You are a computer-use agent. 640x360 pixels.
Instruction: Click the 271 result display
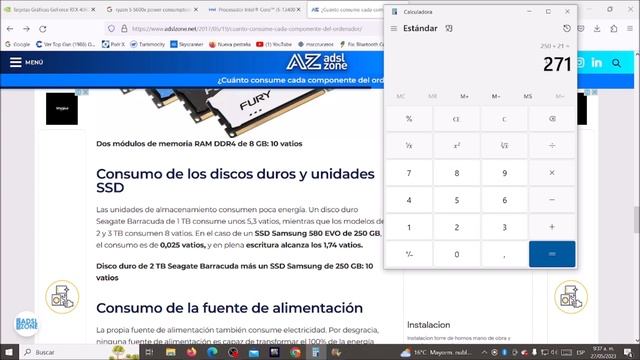(557, 64)
